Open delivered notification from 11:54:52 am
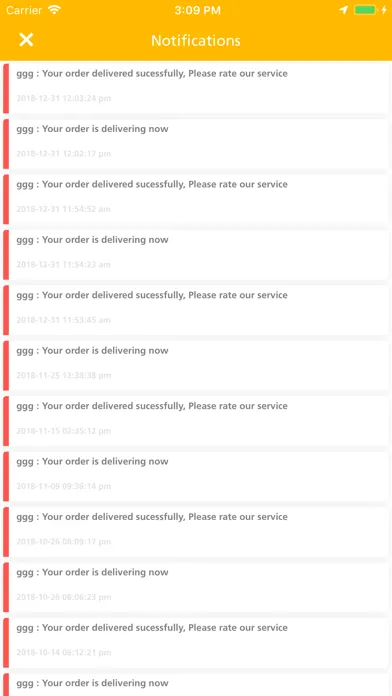392x696 pixels. click(x=196, y=199)
